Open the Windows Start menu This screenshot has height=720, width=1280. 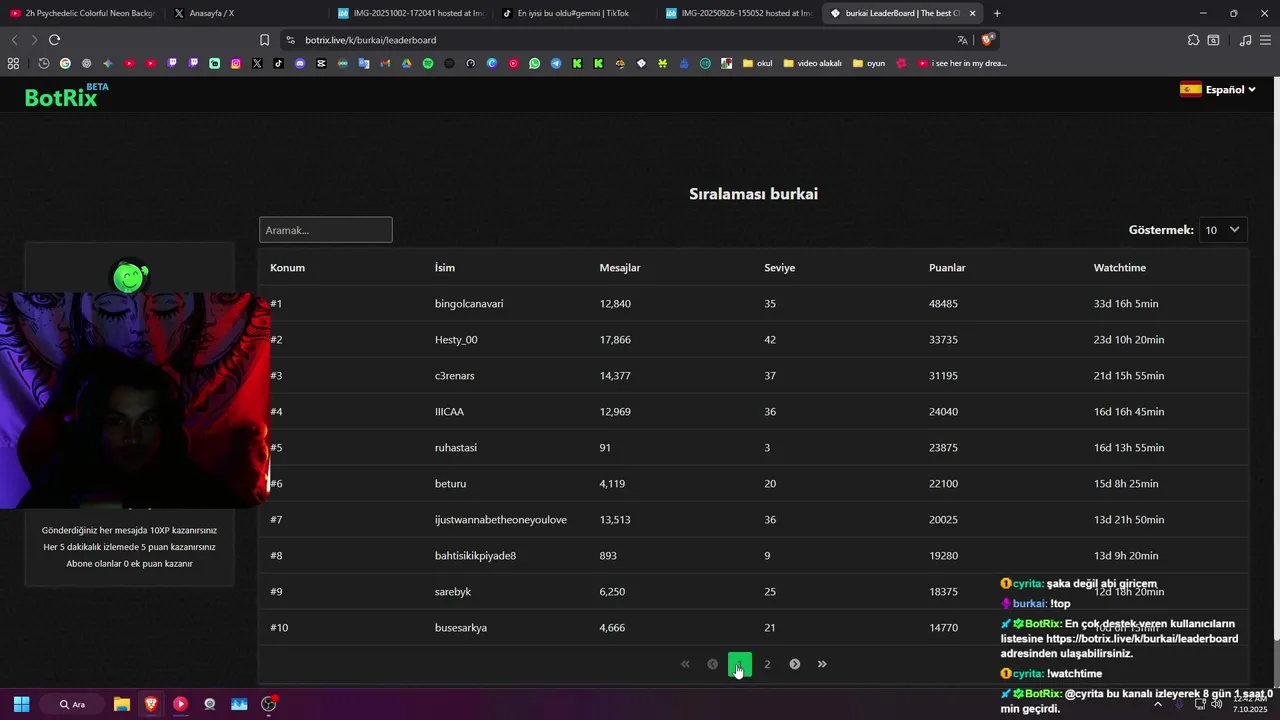pyautogui.click(x=21, y=704)
